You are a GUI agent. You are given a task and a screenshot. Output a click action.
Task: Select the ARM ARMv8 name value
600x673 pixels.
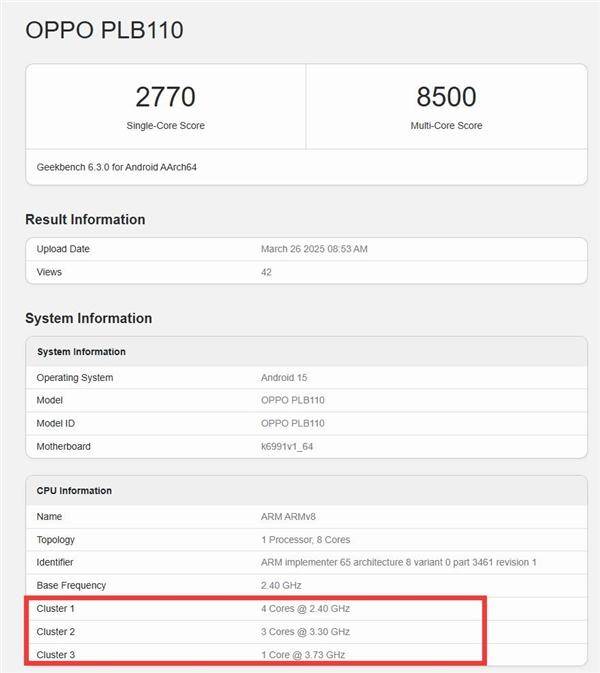click(288, 517)
